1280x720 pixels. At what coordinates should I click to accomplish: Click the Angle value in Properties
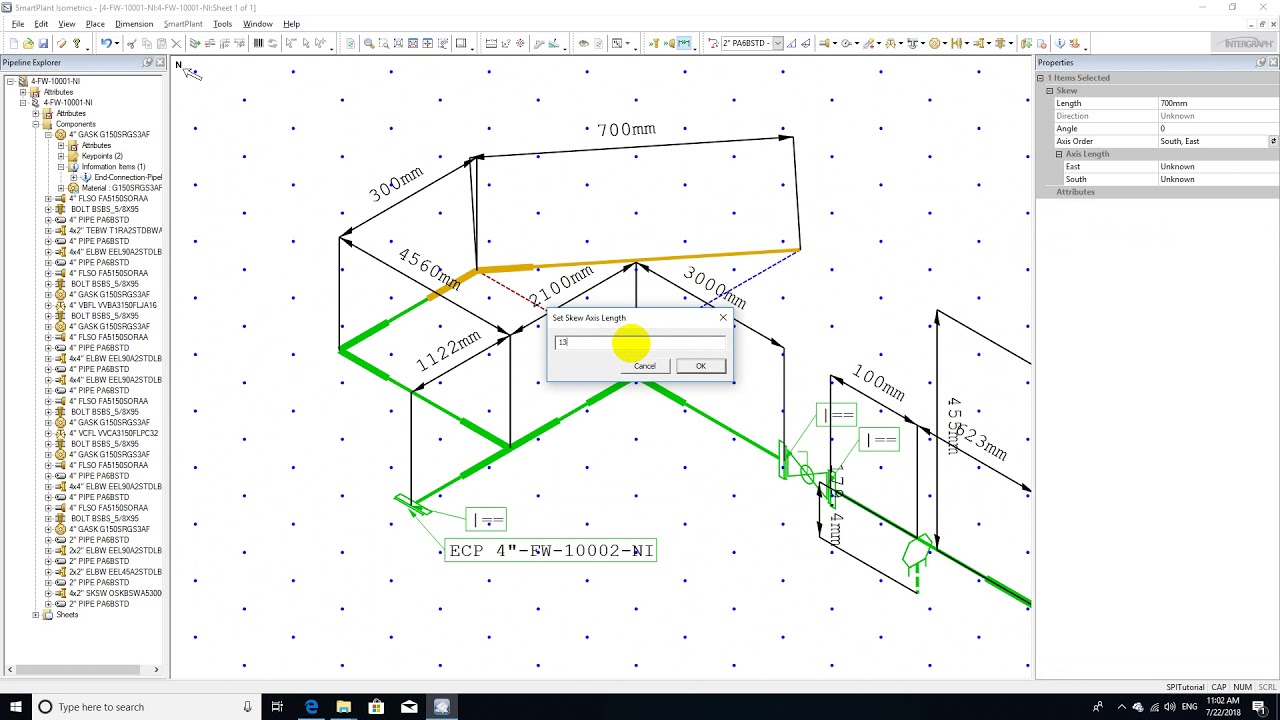(x=1218, y=129)
